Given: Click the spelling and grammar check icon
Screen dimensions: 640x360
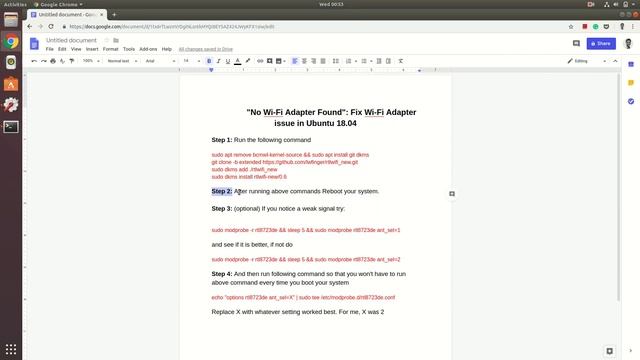Looking at the screenshot, I should (62, 61).
